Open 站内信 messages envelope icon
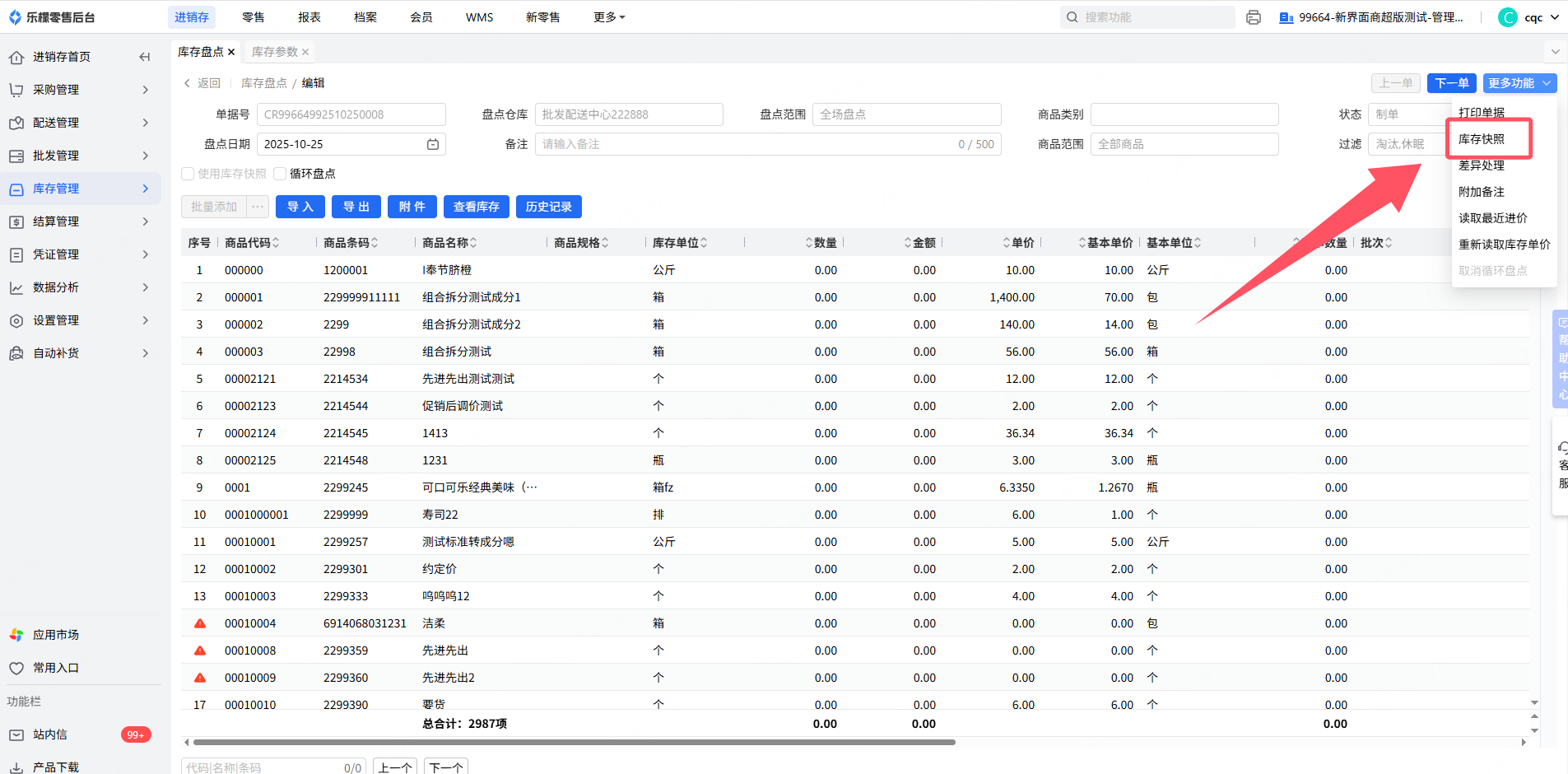Image resolution: width=1568 pixels, height=774 pixels. pos(16,734)
